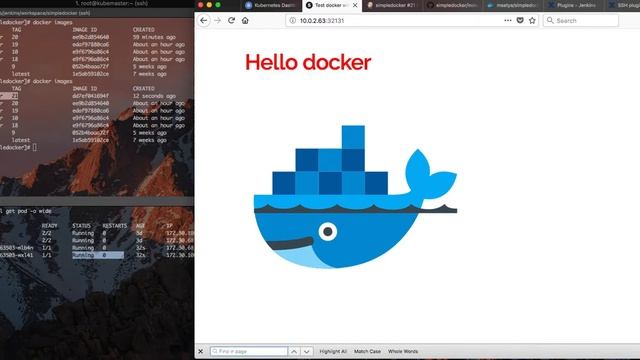640x360 pixels.
Task: Close the Test docker tab
Action: point(355,5)
